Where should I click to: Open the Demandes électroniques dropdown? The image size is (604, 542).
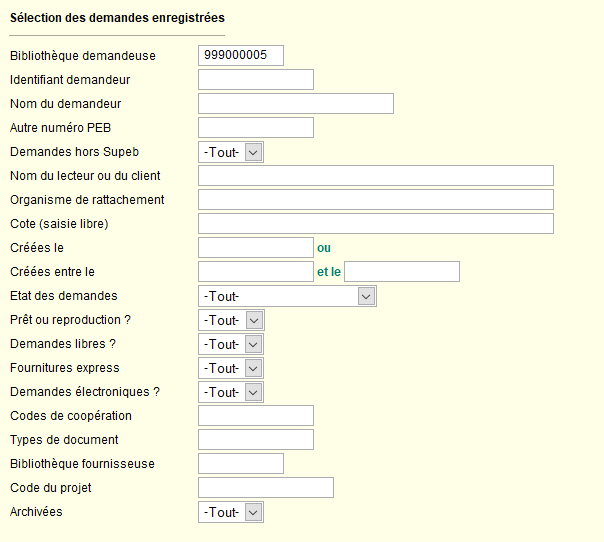pos(231,392)
